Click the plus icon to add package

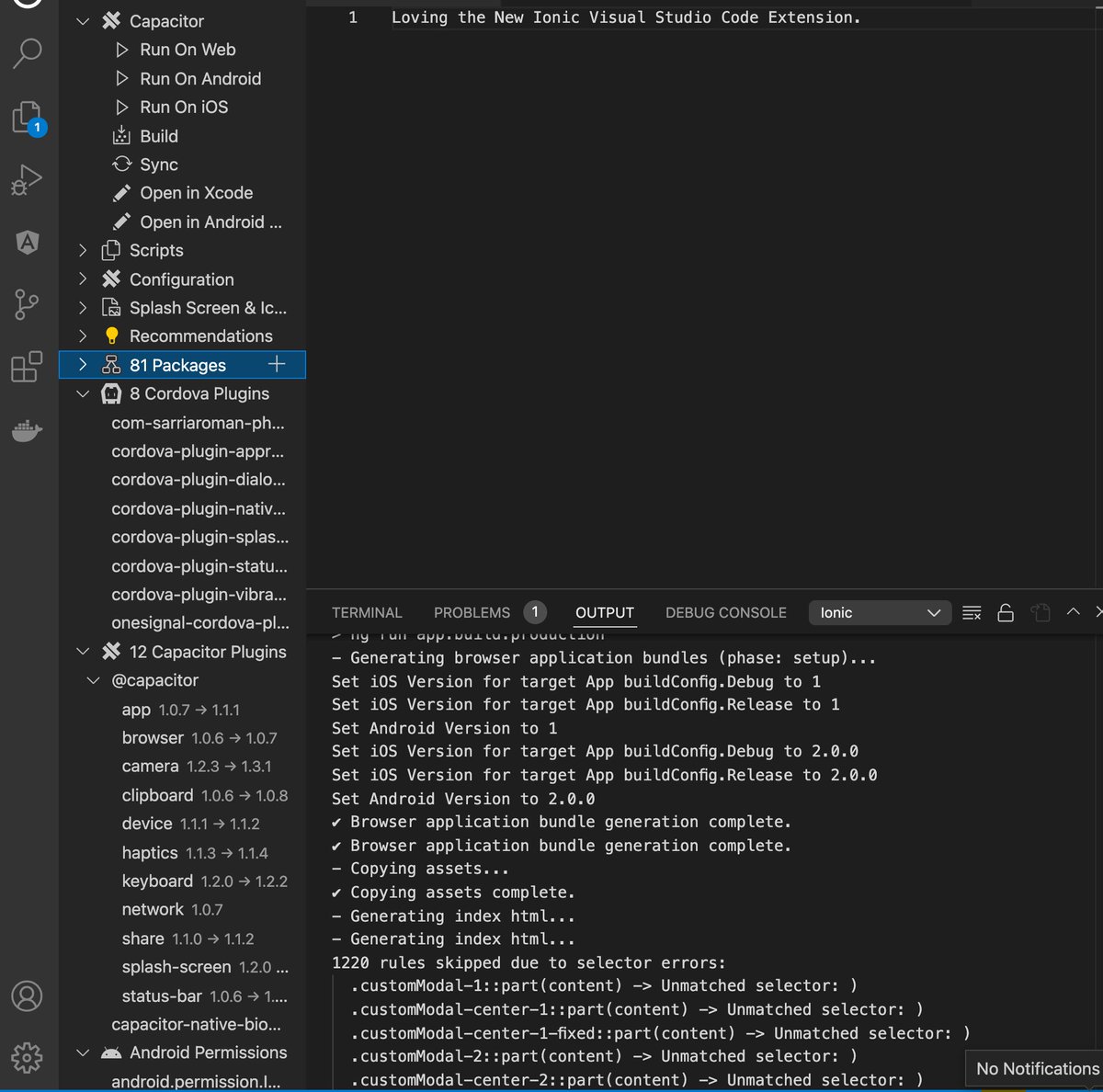[x=277, y=365]
